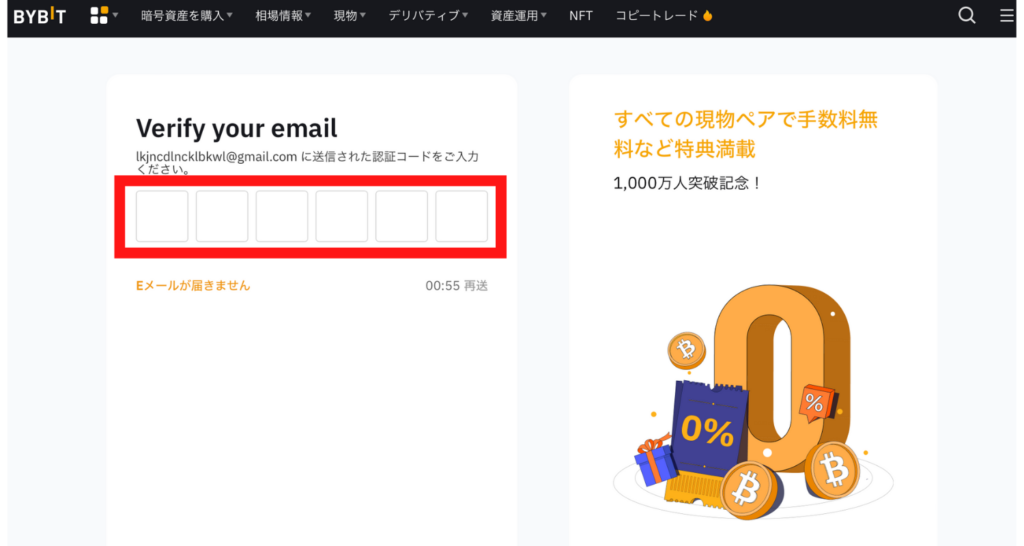Viewport: 1024px width, 546px height.
Task: Open the hamburger menu icon
Action: pos(1006,16)
